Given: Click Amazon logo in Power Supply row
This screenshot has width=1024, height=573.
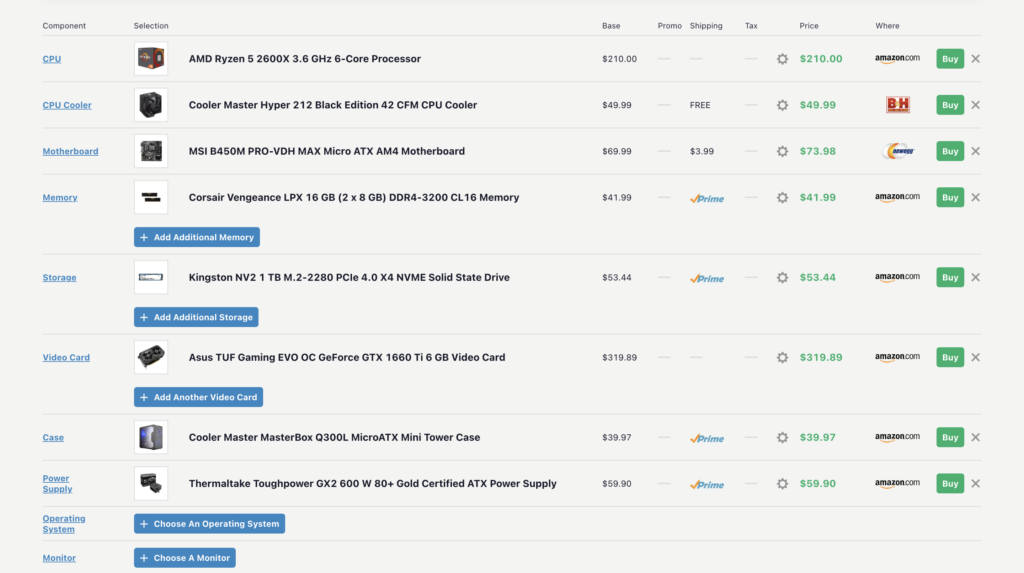Looking at the screenshot, I should pos(897,483).
